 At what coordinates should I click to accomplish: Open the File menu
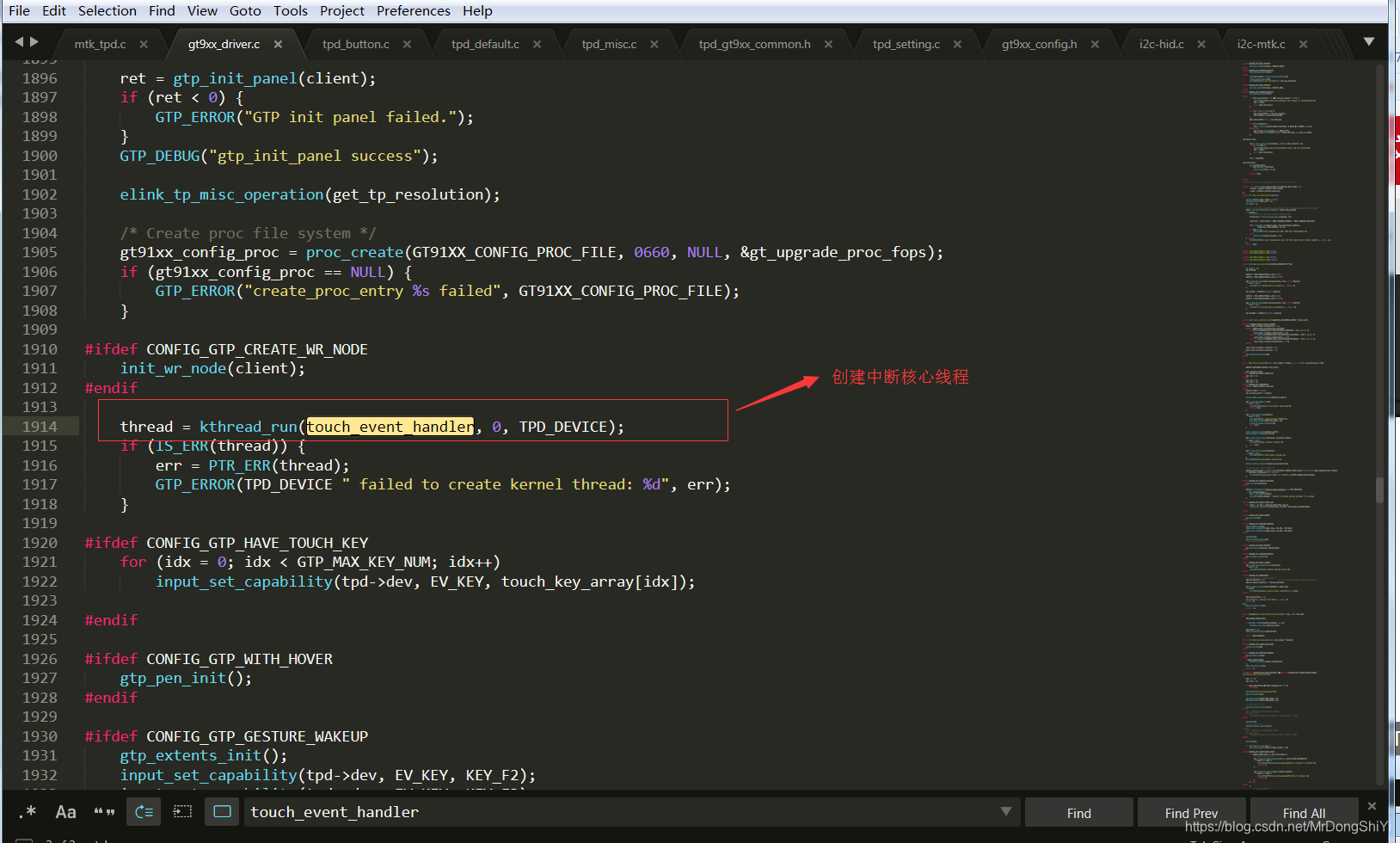pos(19,10)
